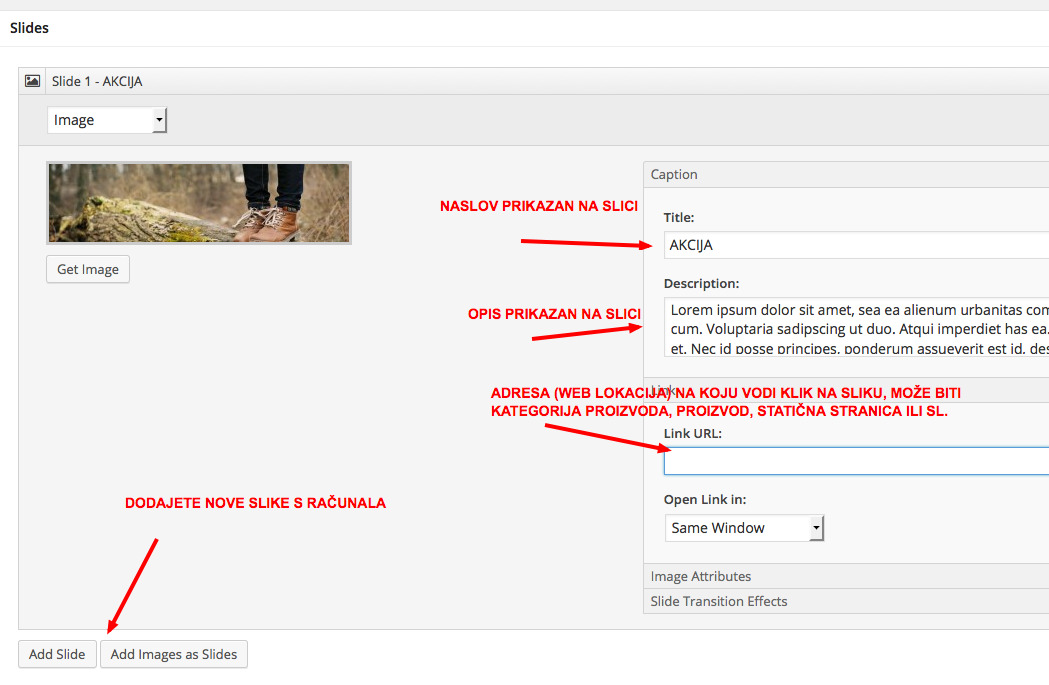This screenshot has height=685, width=1049.
Task: Click the Get Image button
Action: (88, 270)
